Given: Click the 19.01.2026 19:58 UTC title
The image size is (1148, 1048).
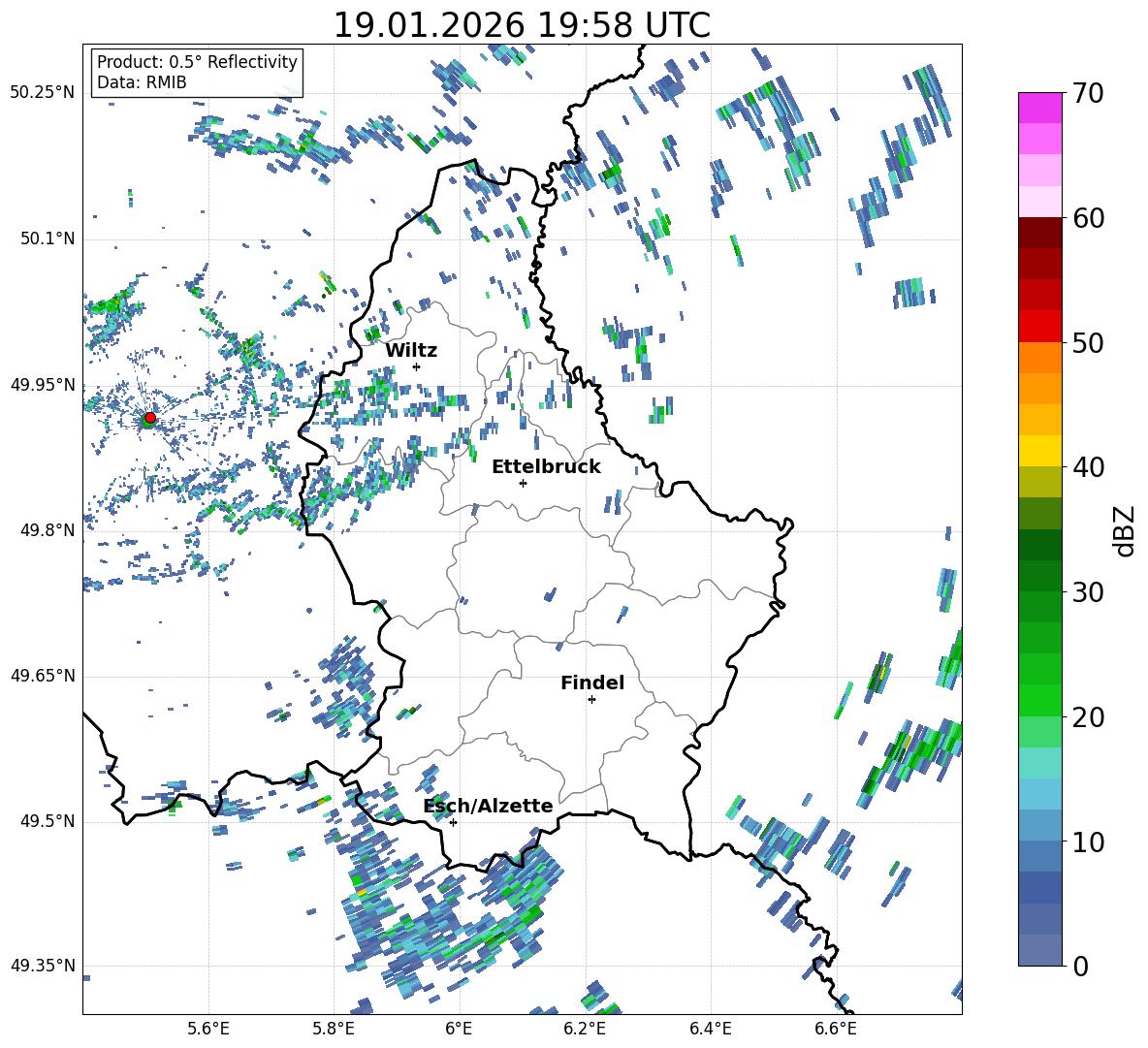Looking at the screenshot, I should pyautogui.click(x=522, y=25).
